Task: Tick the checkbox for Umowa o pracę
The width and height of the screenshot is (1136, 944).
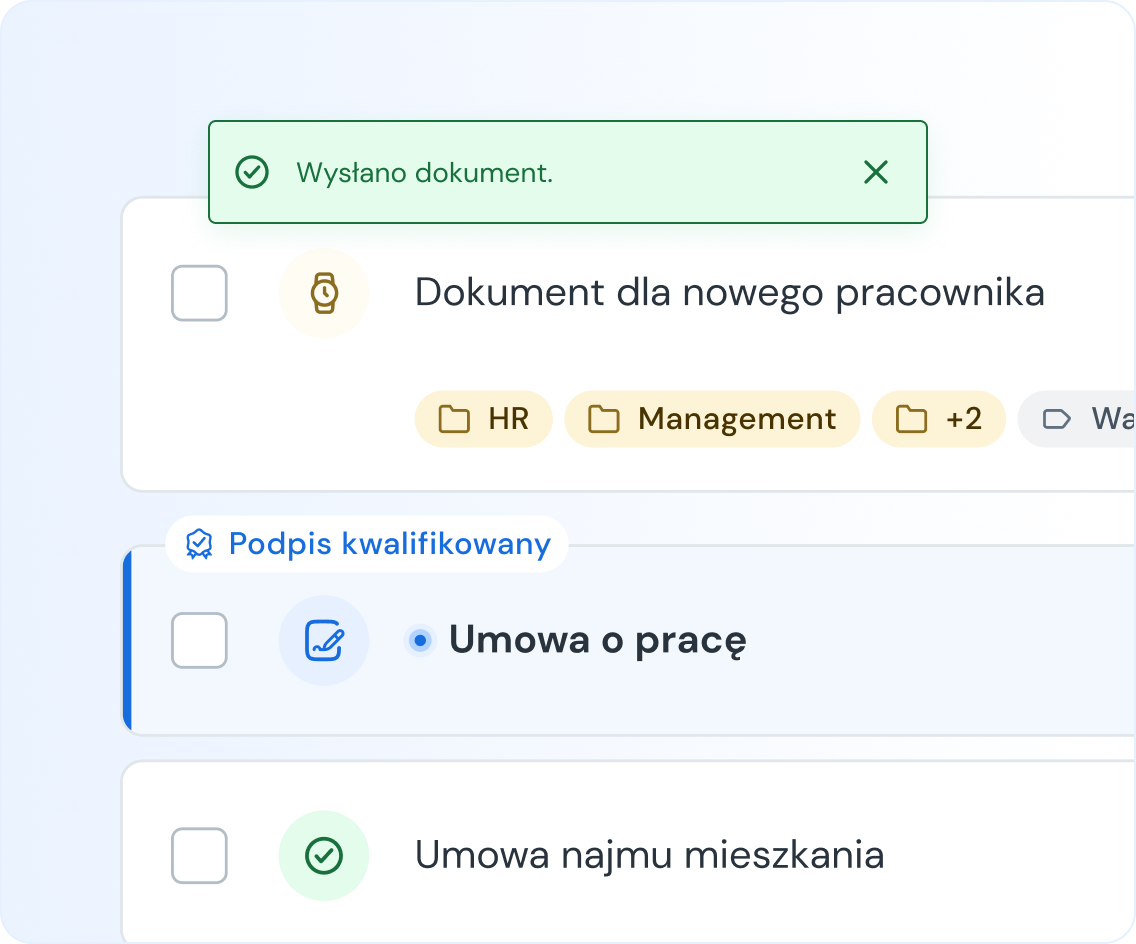Action: click(199, 640)
